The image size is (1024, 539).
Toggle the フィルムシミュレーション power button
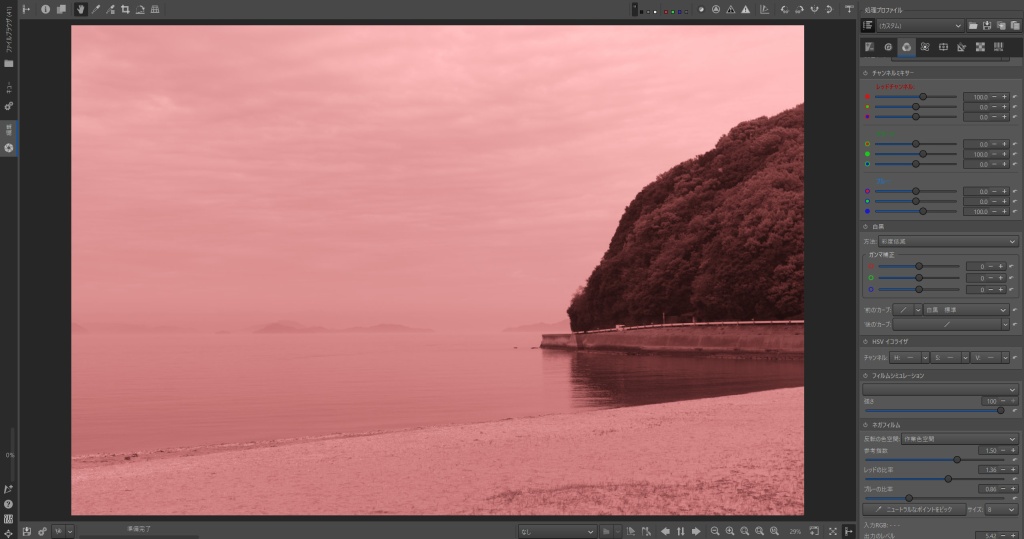[865, 376]
